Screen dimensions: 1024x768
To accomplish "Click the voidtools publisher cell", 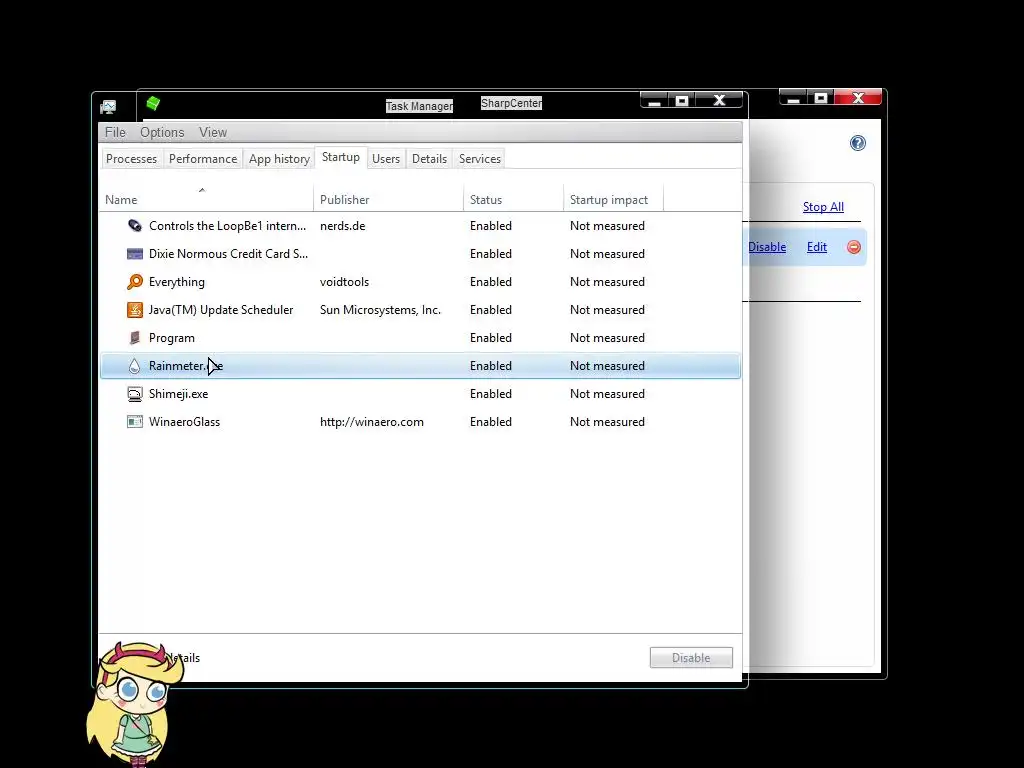I will click(x=344, y=282).
